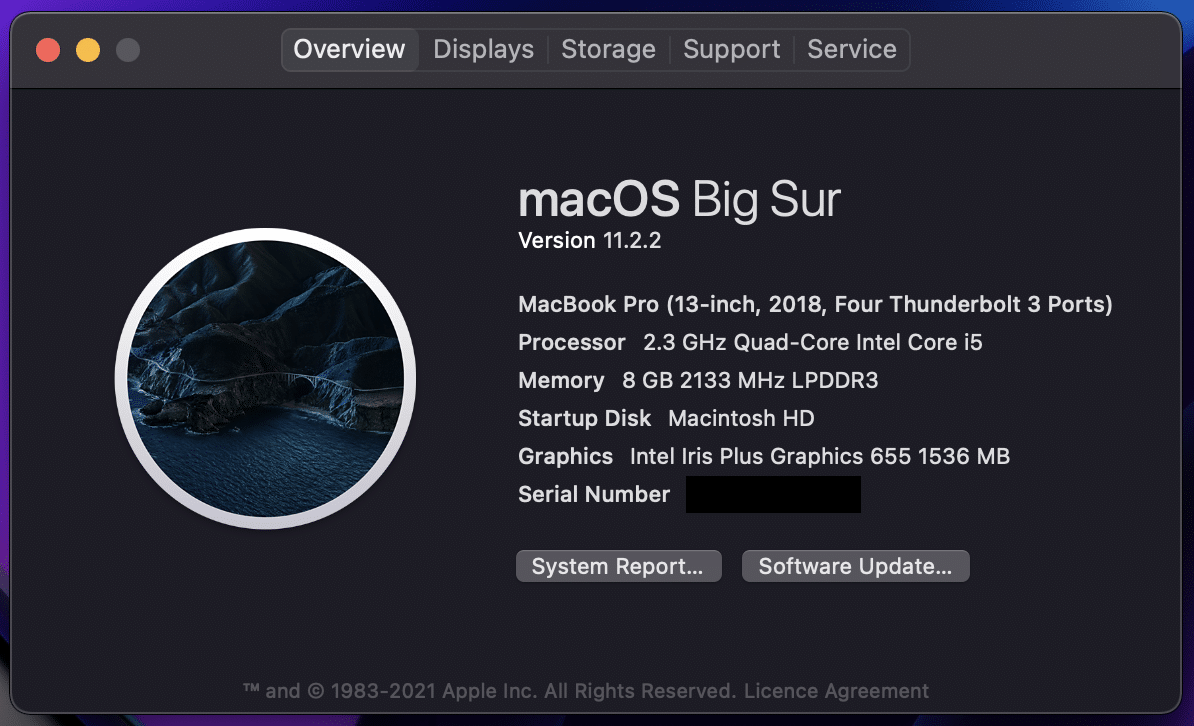The width and height of the screenshot is (1194, 726).
Task: Click the macOS Big Sur title
Action: (679, 200)
